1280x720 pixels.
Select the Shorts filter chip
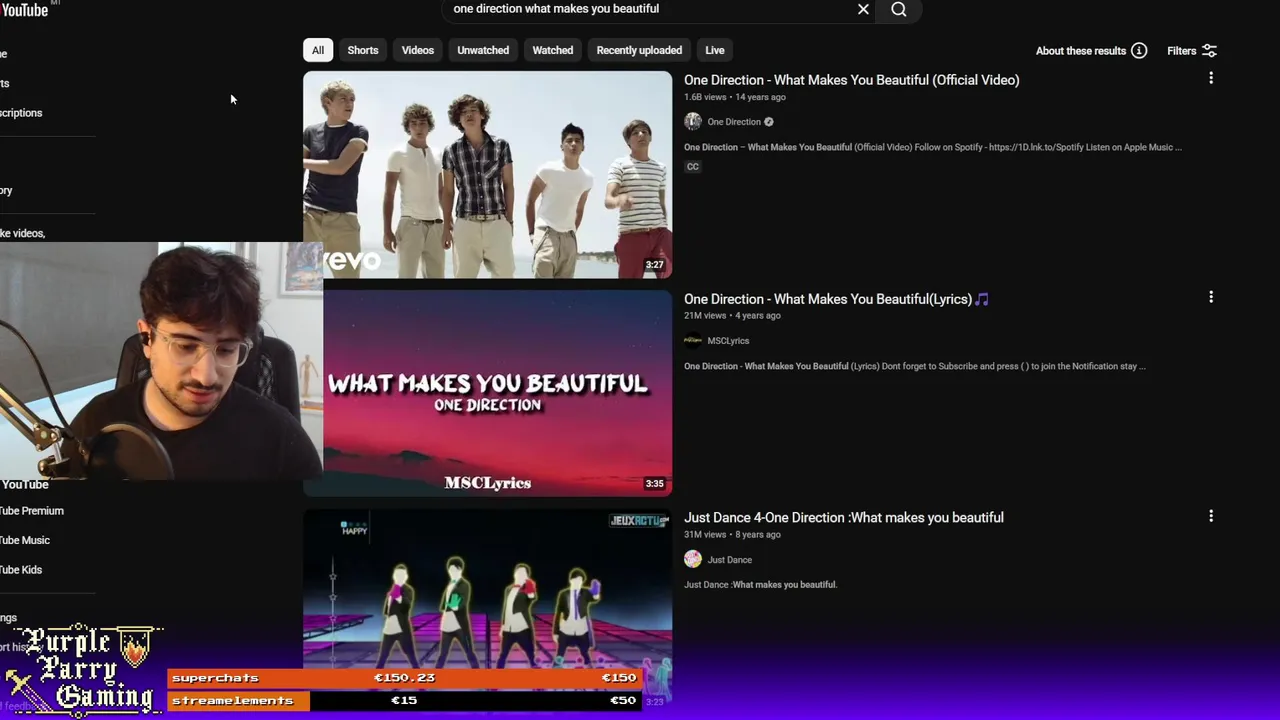coord(363,50)
